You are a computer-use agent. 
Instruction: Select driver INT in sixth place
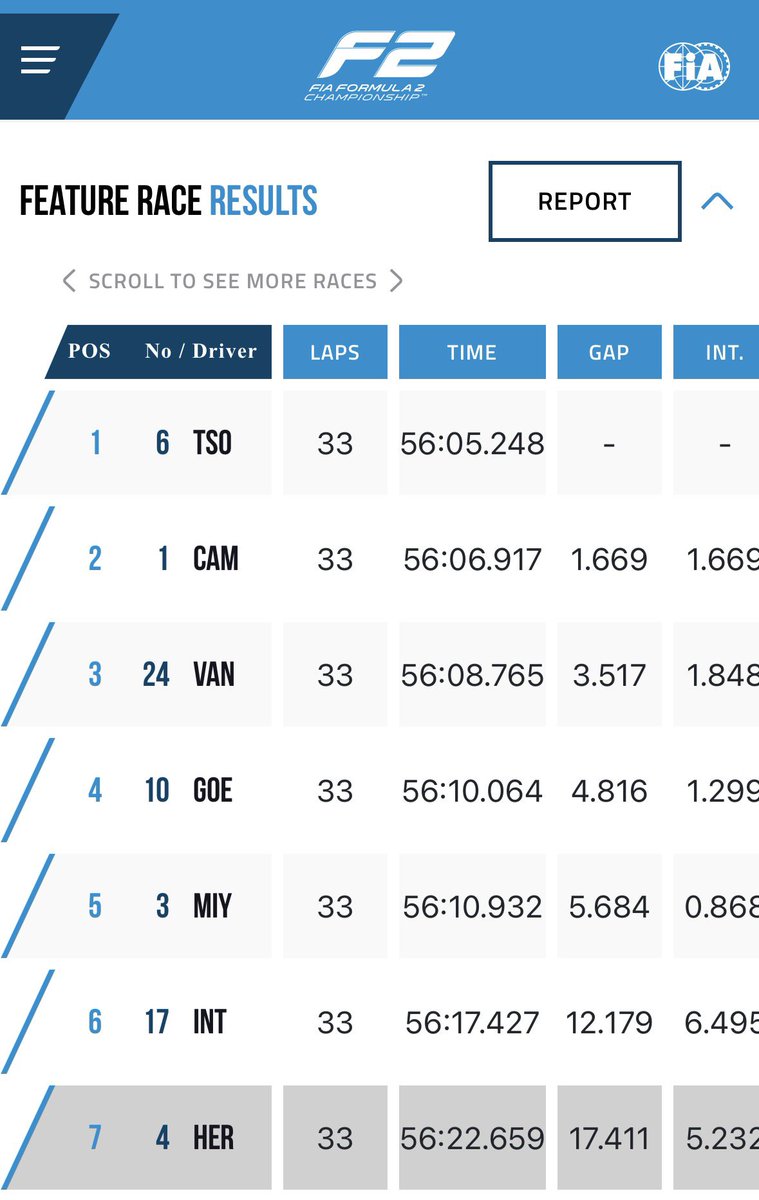(210, 1022)
